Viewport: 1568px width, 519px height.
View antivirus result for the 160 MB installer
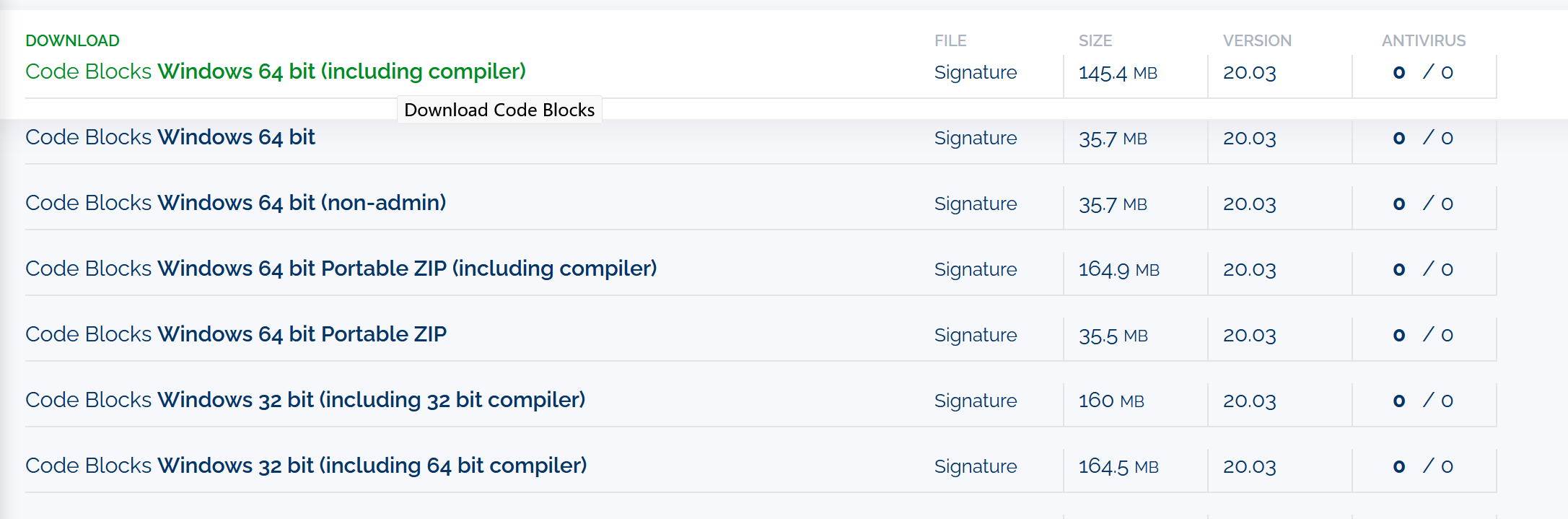pyautogui.click(x=1423, y=401)
